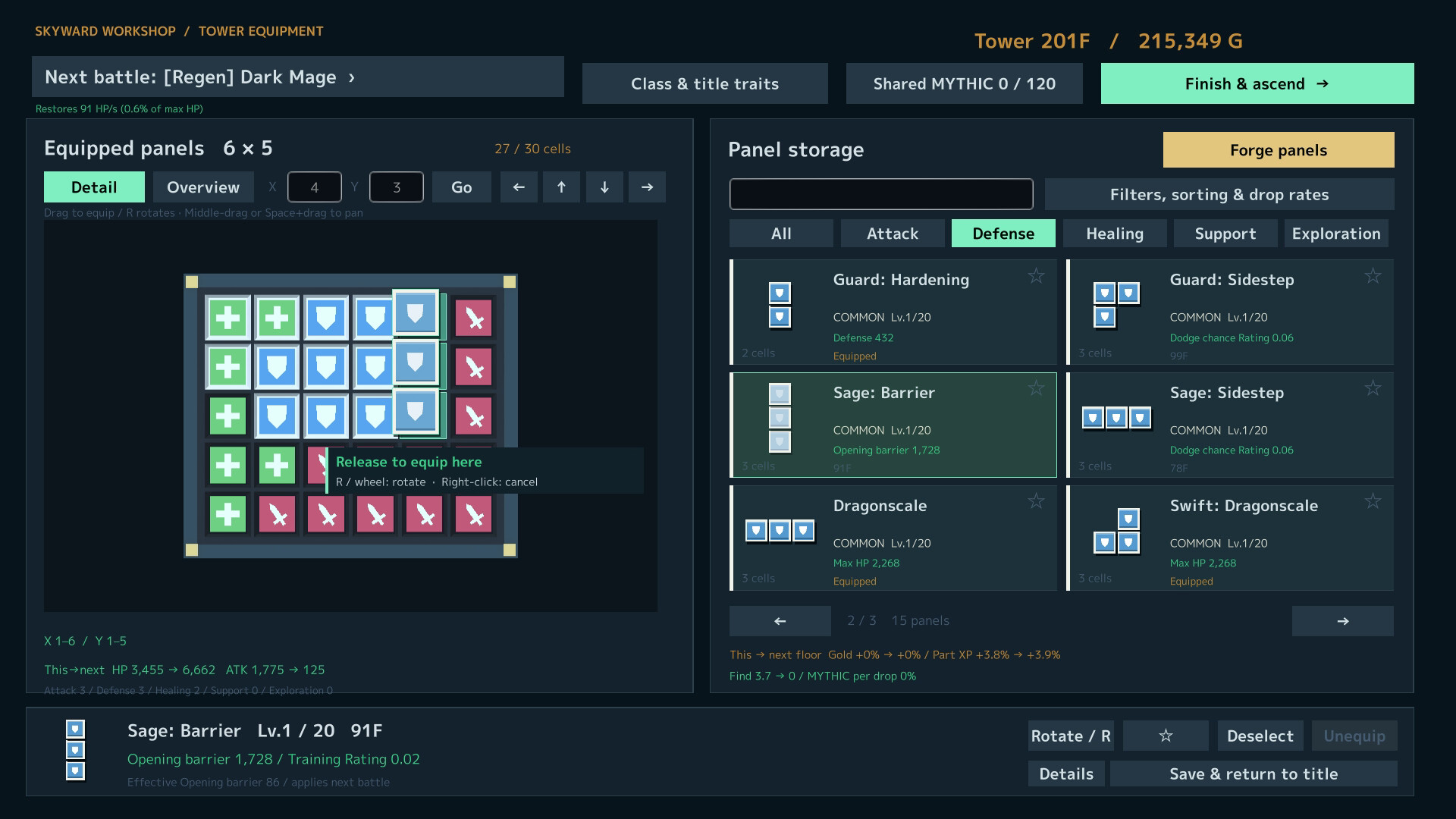Switch to the All filter tab
Image resolution: width=1456 pixels, height=819 pixels.
coord(781,234)
